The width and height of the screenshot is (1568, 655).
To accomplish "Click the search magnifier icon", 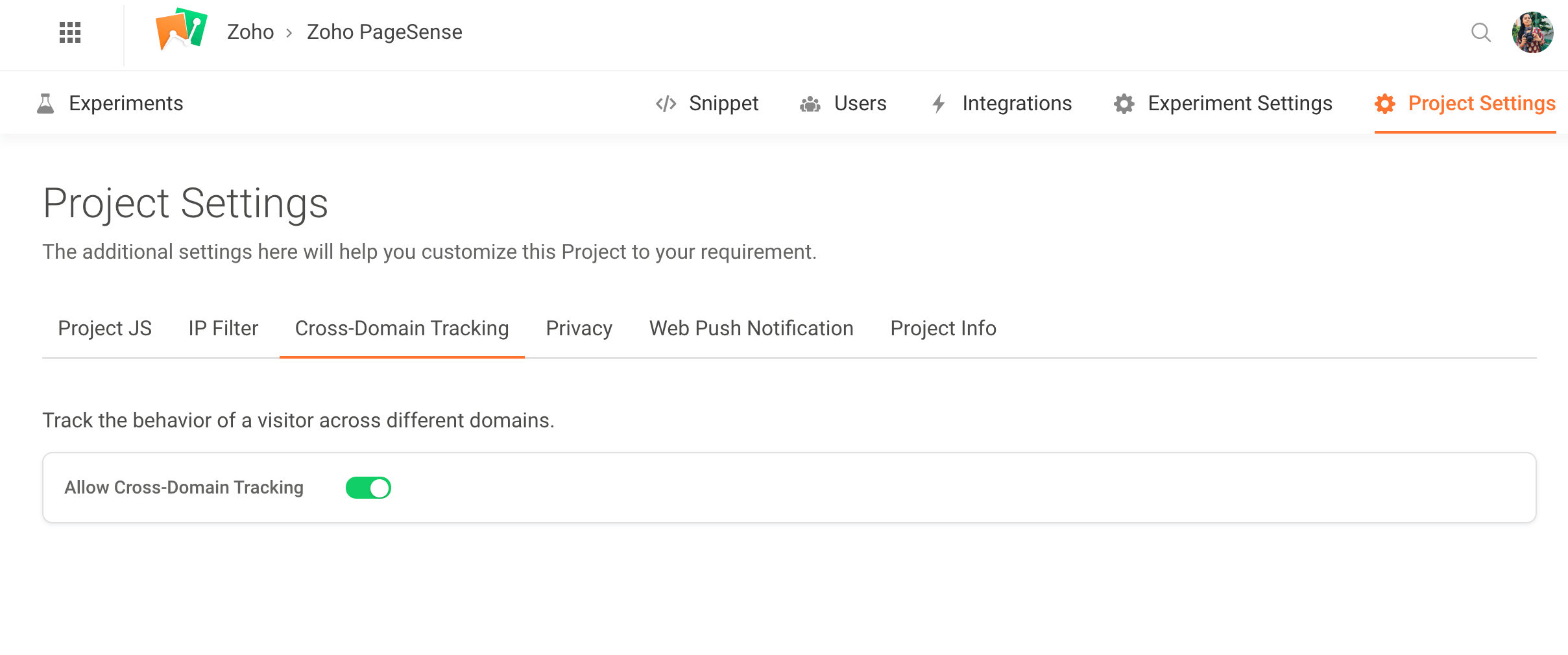I will click(x=1480, y=32).
